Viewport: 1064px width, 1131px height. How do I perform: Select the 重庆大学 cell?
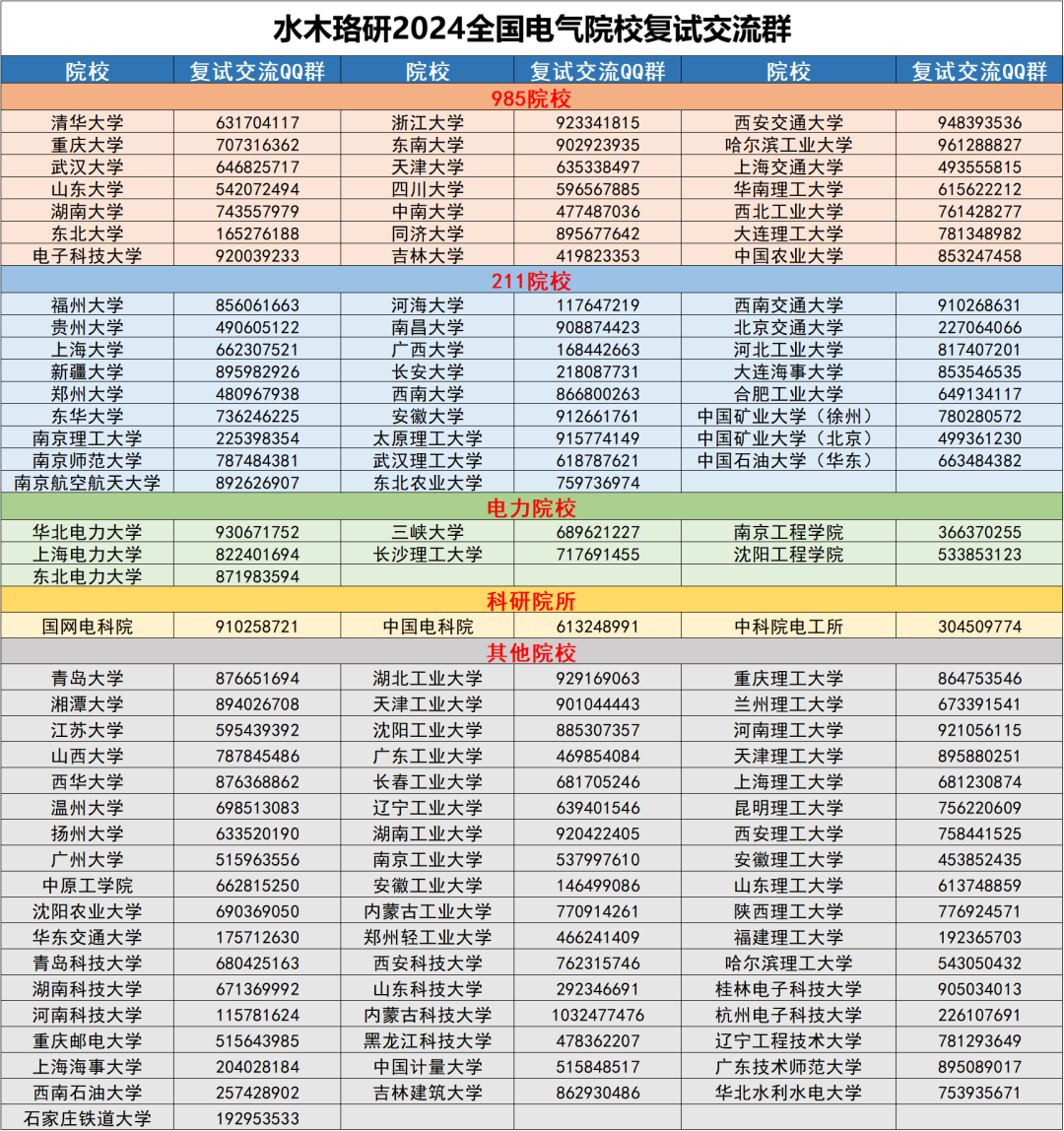[x=88, y=145]
